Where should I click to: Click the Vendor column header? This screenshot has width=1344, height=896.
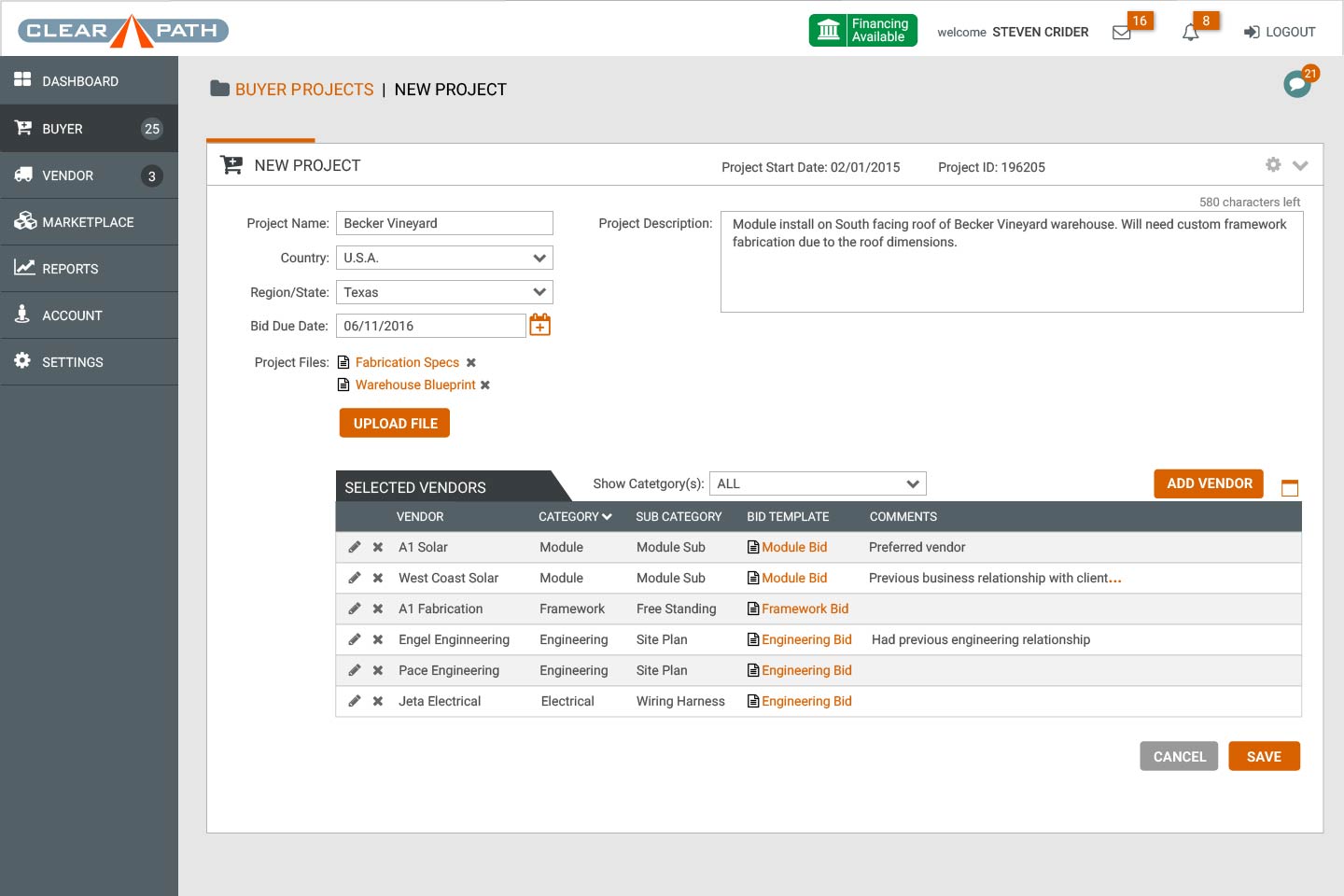(420, 516)
